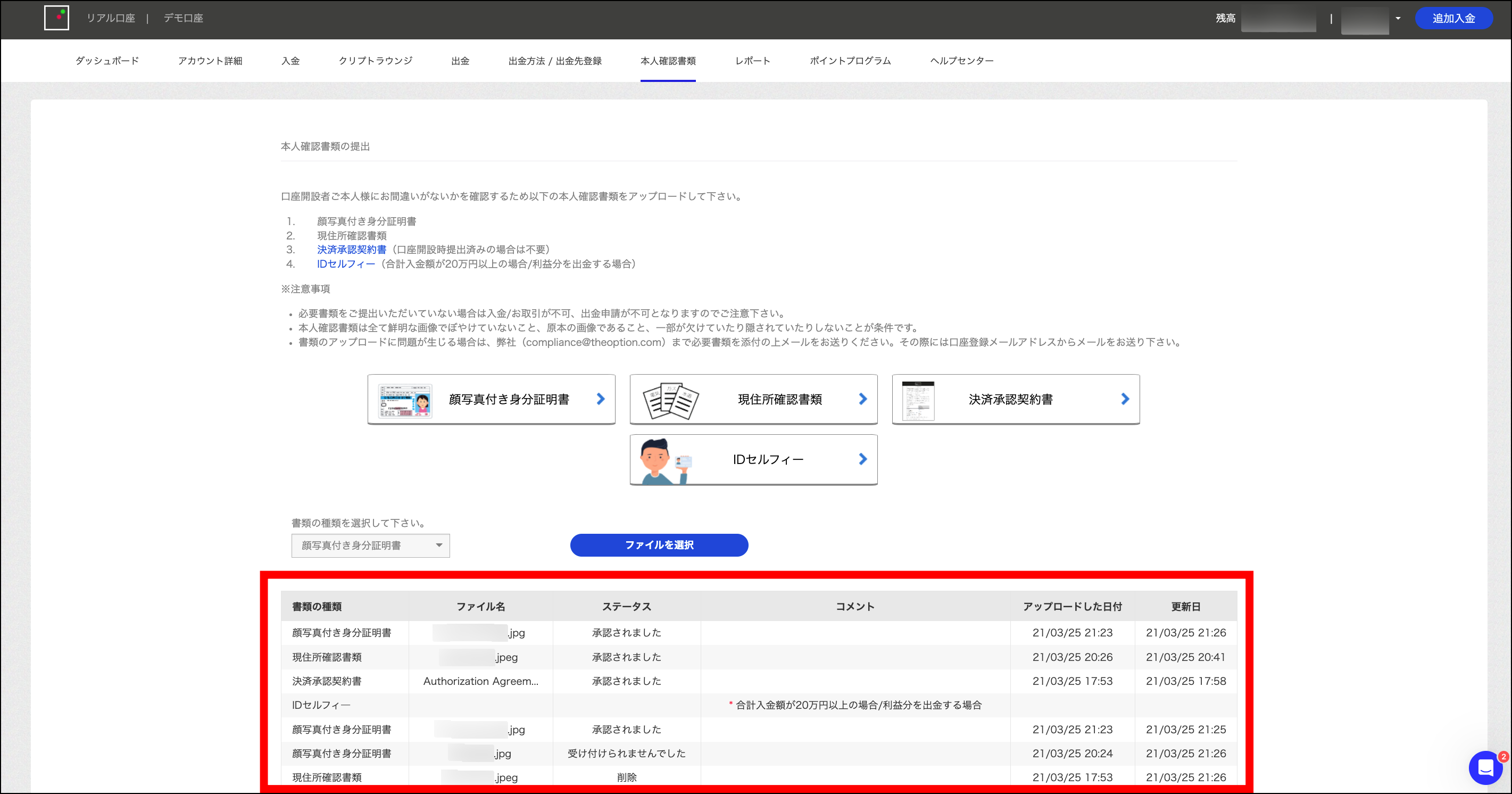The width and height of the screenshot is (1512, 794).
Task: Click the 顔写真付き身分証明書 item in the numbered list
Action: pos(366,221)
